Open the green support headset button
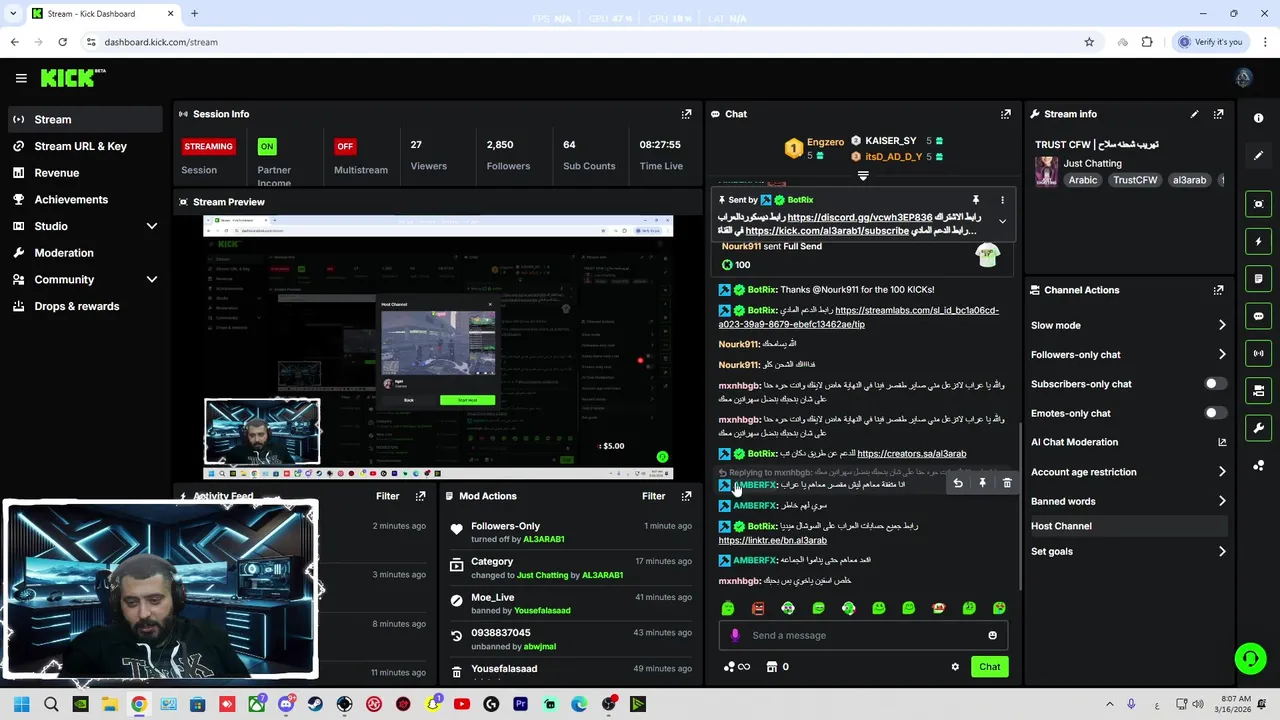This screenshot has width=1280, height=720. coord(1250,658)
